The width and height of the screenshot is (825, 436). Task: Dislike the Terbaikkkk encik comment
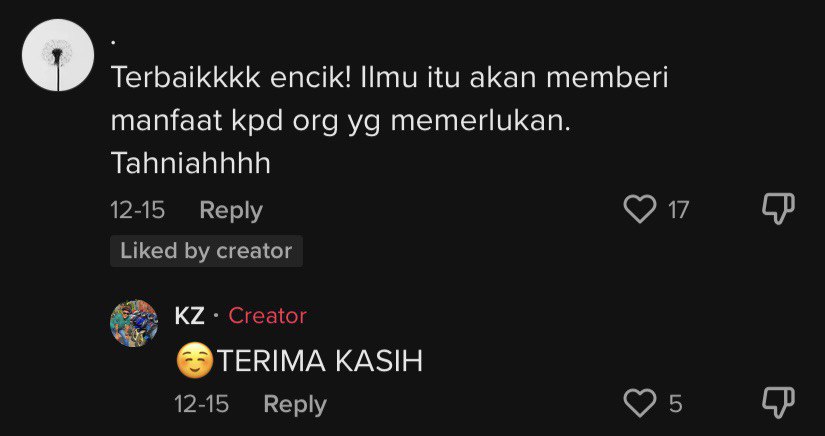point(778,209)
